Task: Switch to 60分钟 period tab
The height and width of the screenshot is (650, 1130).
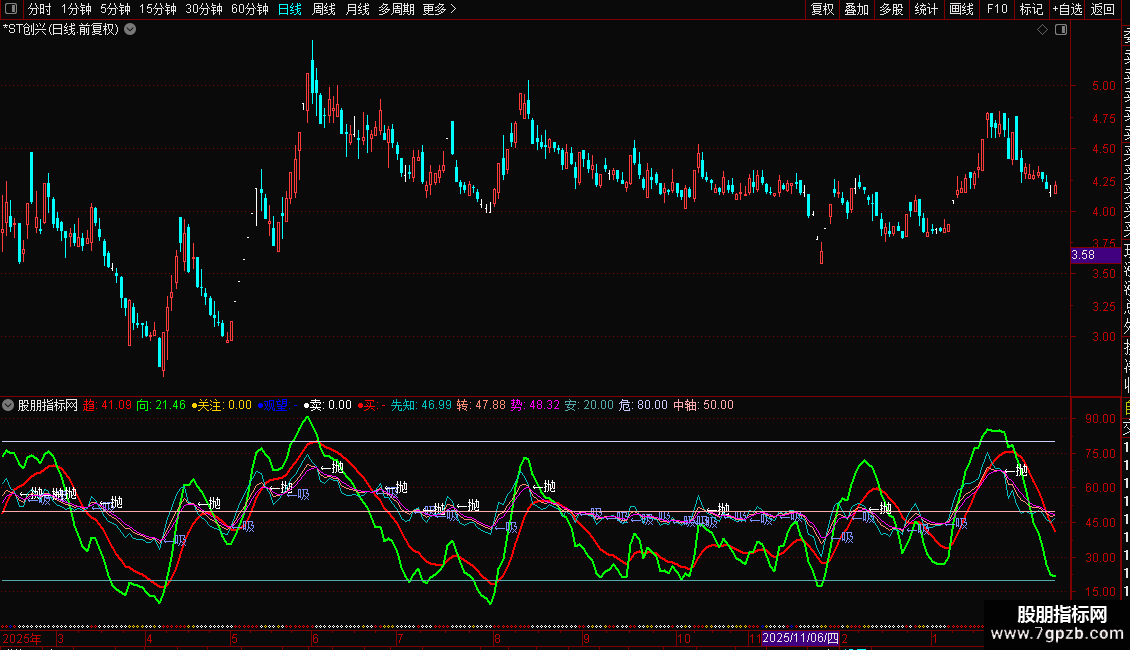Action: coord(249,9)
